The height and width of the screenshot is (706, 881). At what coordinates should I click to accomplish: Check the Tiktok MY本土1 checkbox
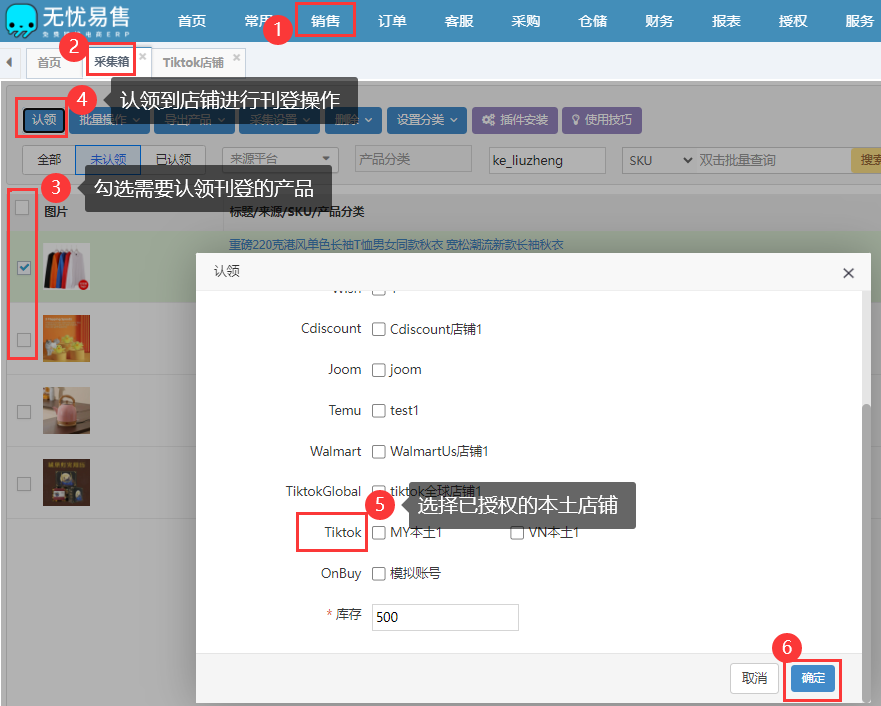point(379,532)
